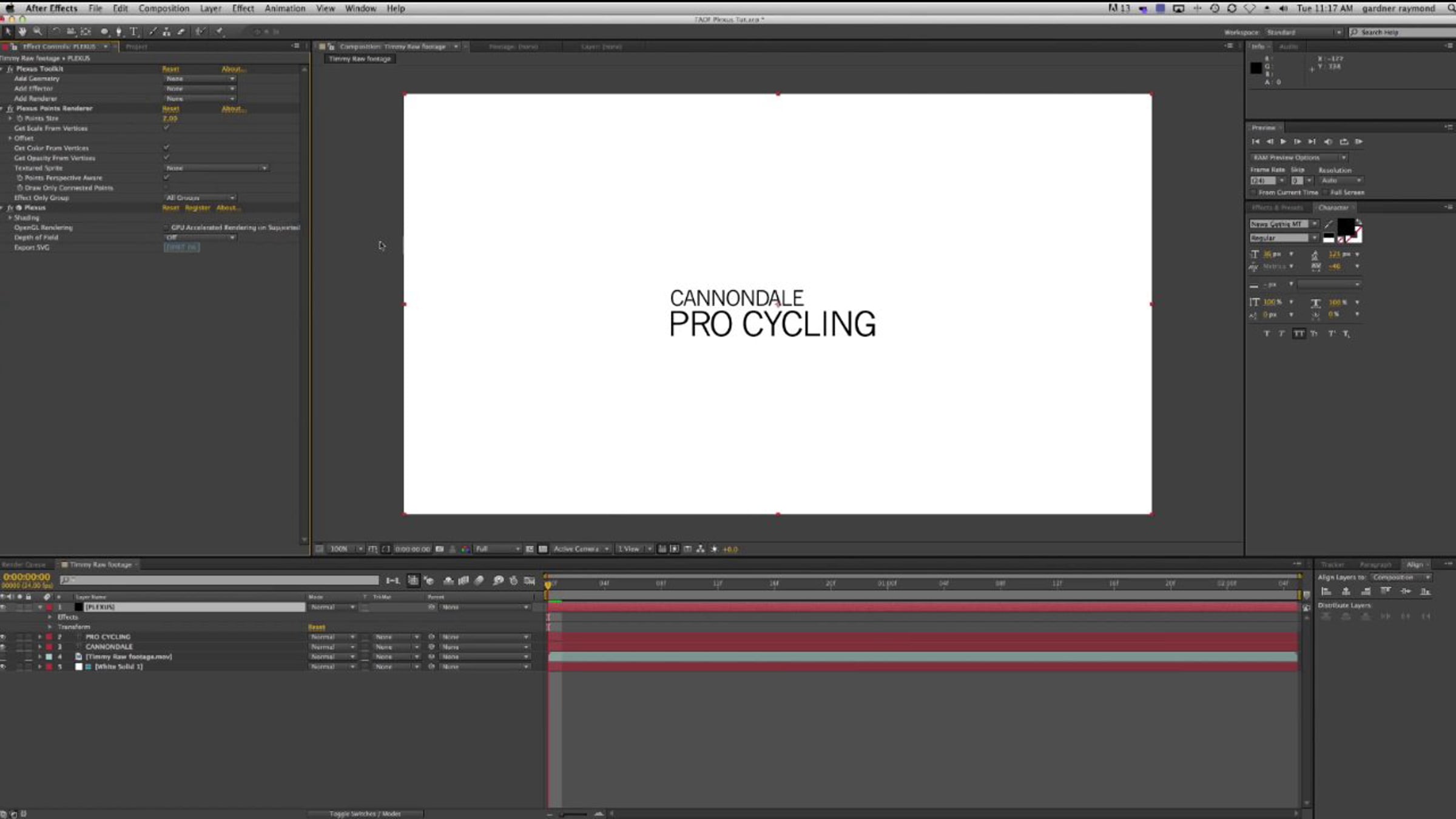
Task: Select the Eraser tool
Action: coord(181,32)
